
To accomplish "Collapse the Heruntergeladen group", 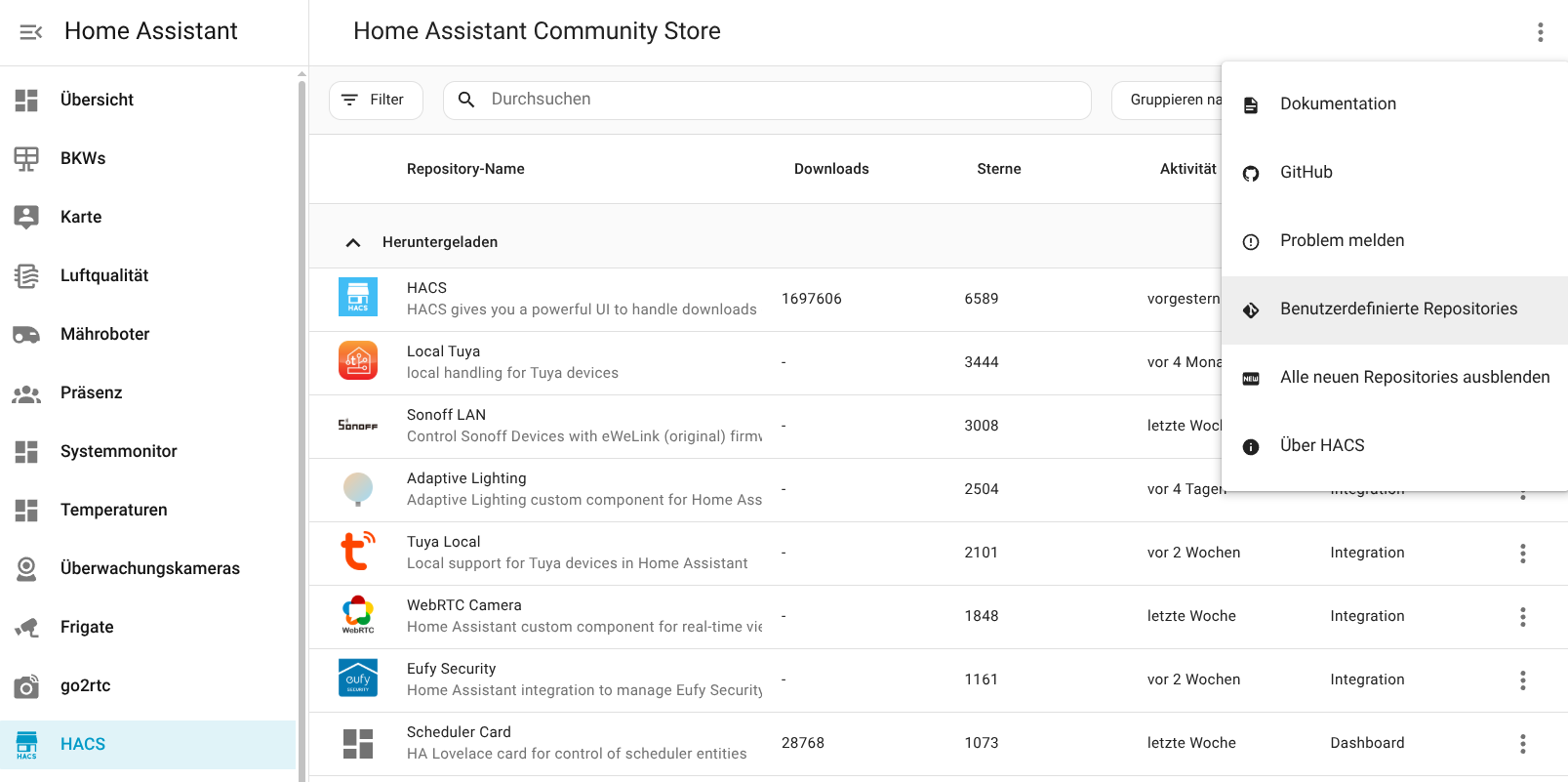I will coord(353,242).
